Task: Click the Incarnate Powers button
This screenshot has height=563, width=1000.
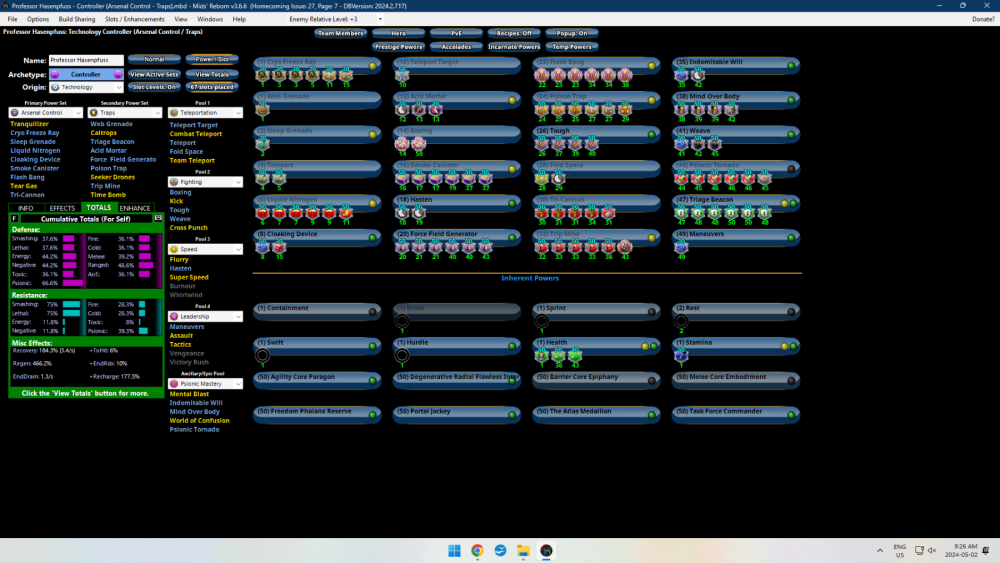Action: coord(514,47)
